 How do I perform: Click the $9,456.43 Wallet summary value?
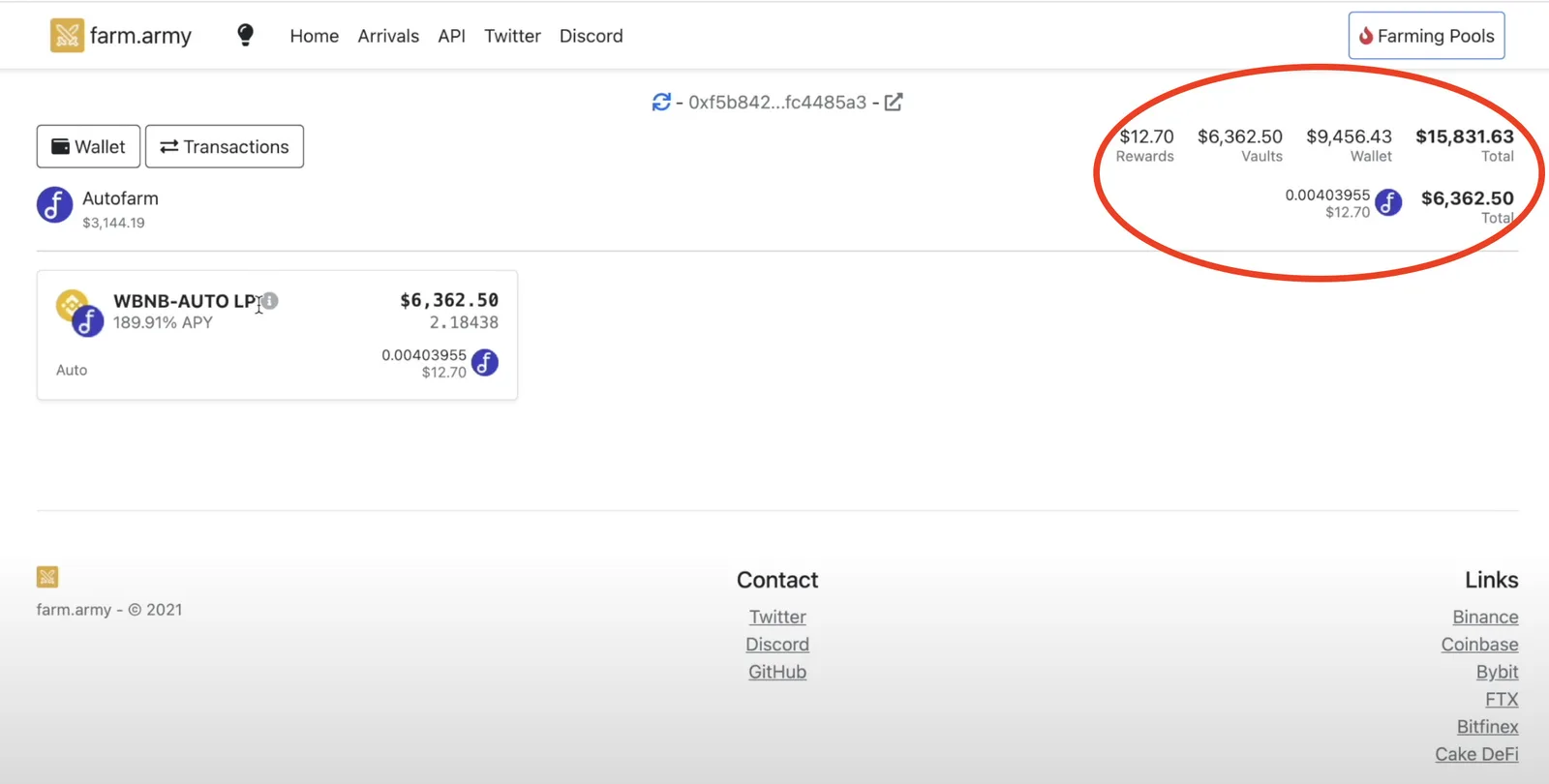(1349, 136)
